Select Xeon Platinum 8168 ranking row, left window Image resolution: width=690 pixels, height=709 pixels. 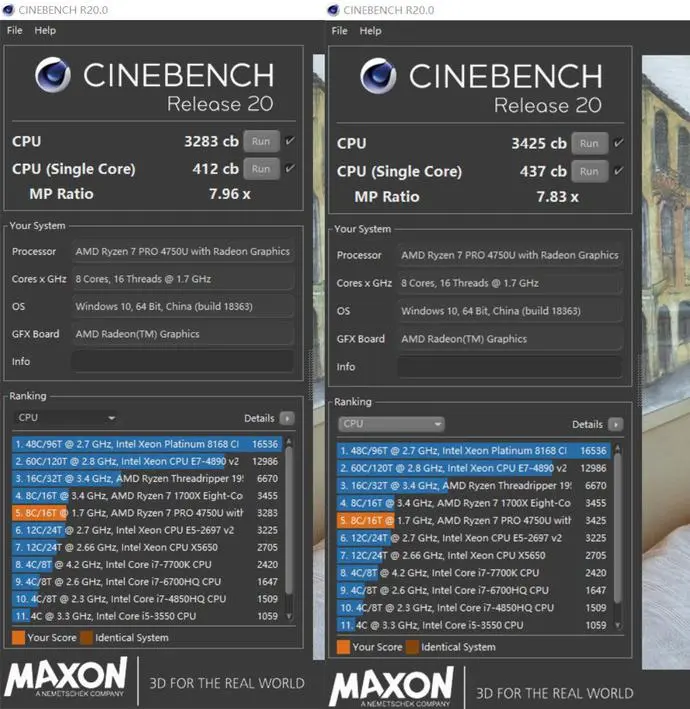pos(147,444)
